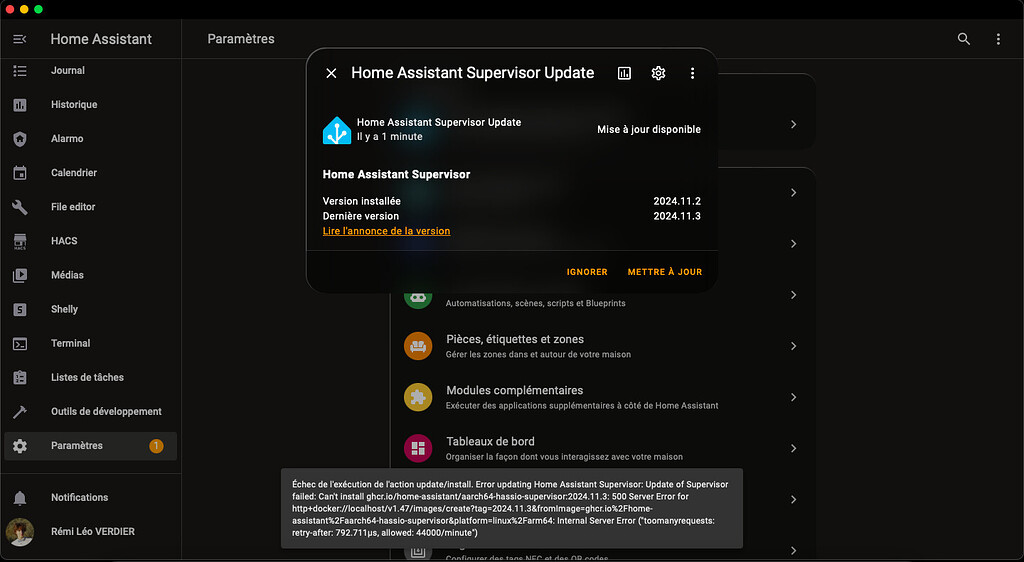Open the Outils de développement label

click(106, 411)
